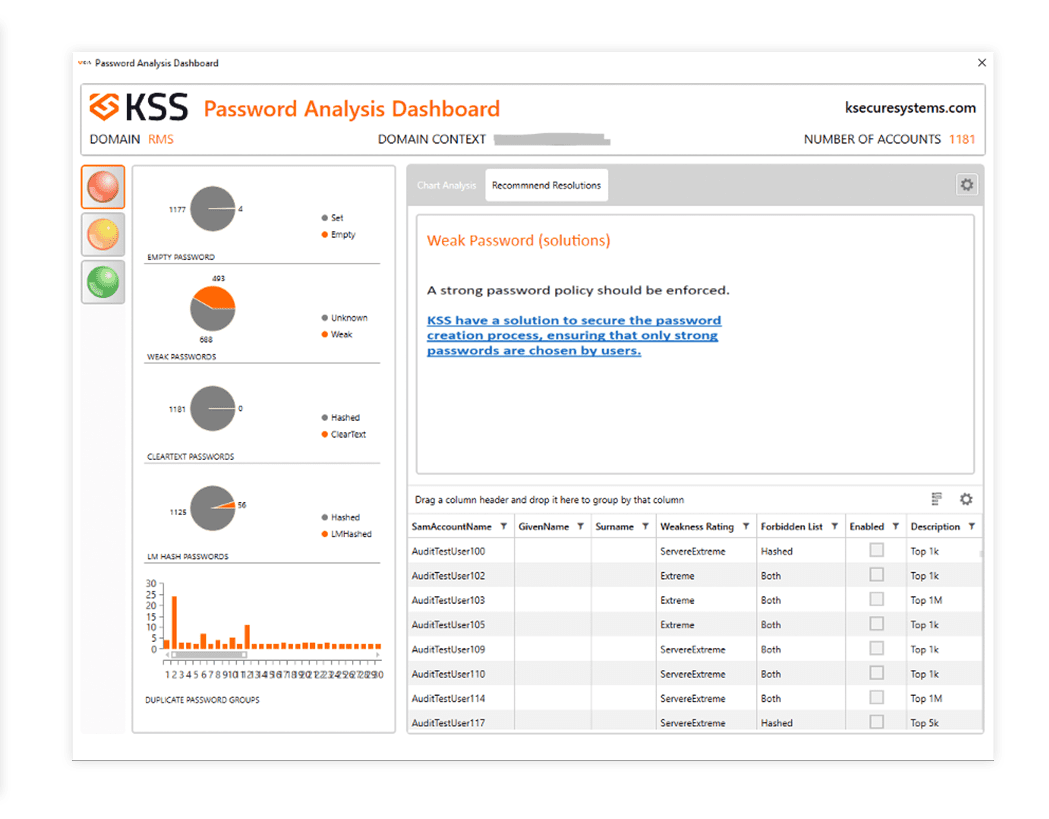
Task: Click the green traffic light severity button
Action: point(103,282)
